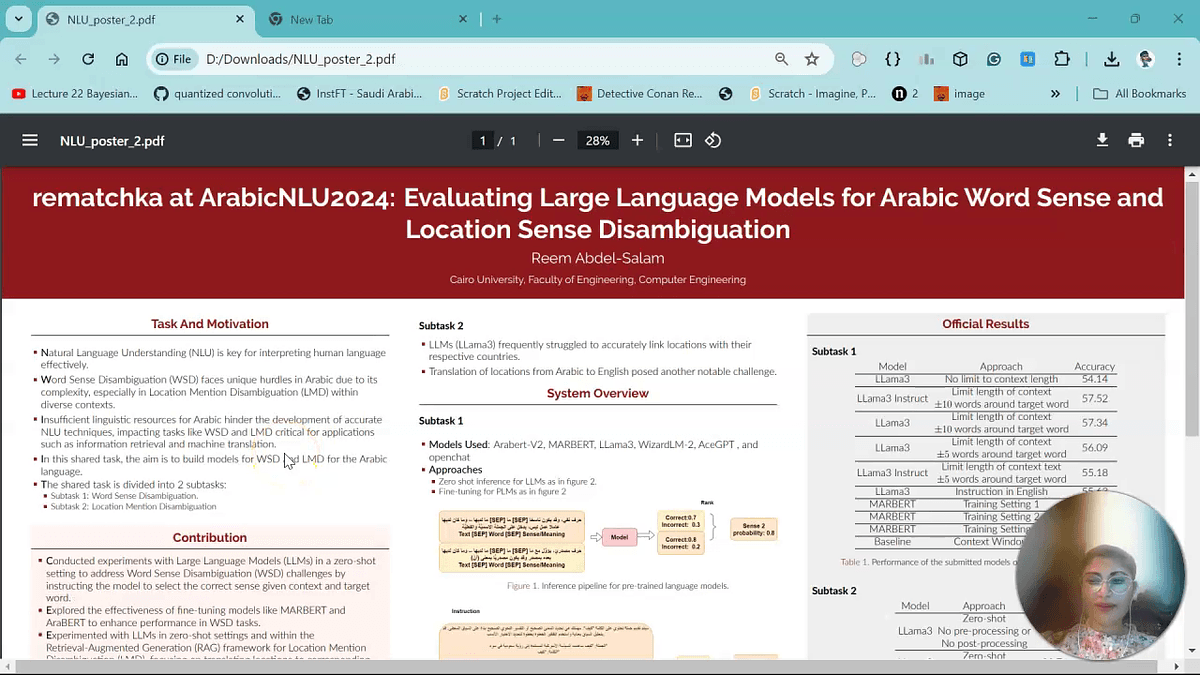Click the Contribution heading
The width and height of the screenshot is (1200, 675).
pos(210,537)
